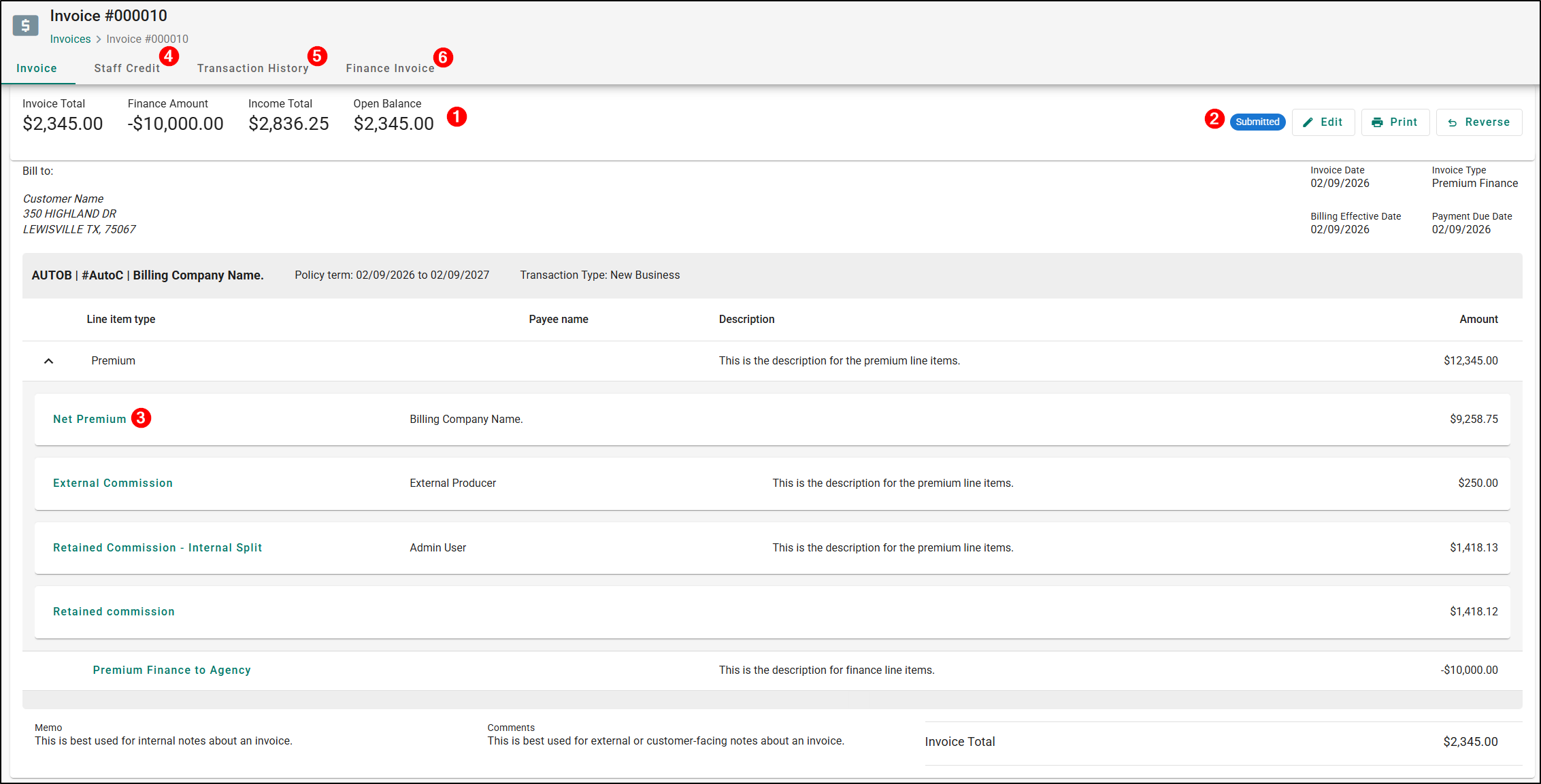
Task: Switch to Transaction History tab
Action: [252, 68]
